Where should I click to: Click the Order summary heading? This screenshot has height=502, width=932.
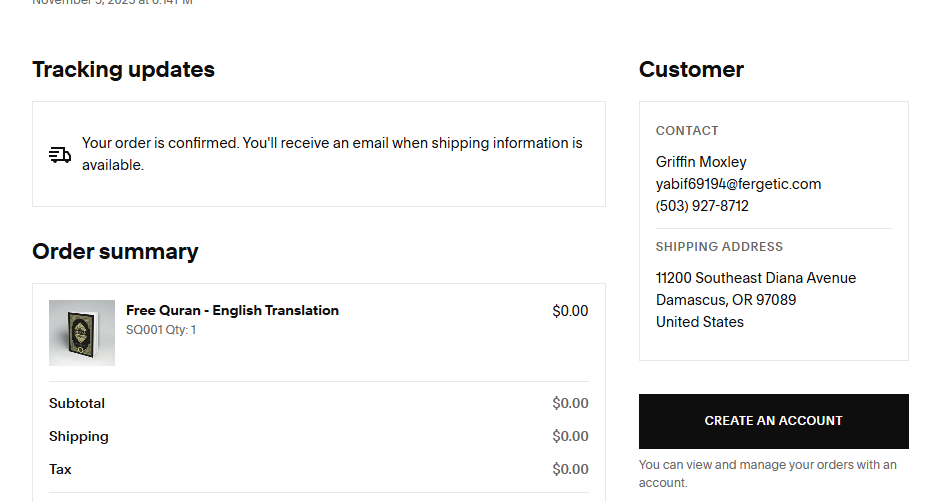(x=115, y=252)
